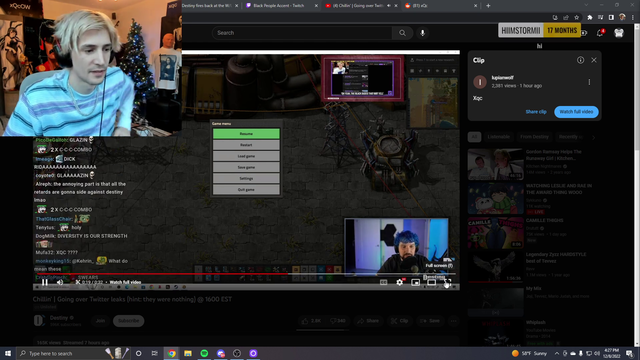Click Watch full video link in player controls

(x=125, y=282)
